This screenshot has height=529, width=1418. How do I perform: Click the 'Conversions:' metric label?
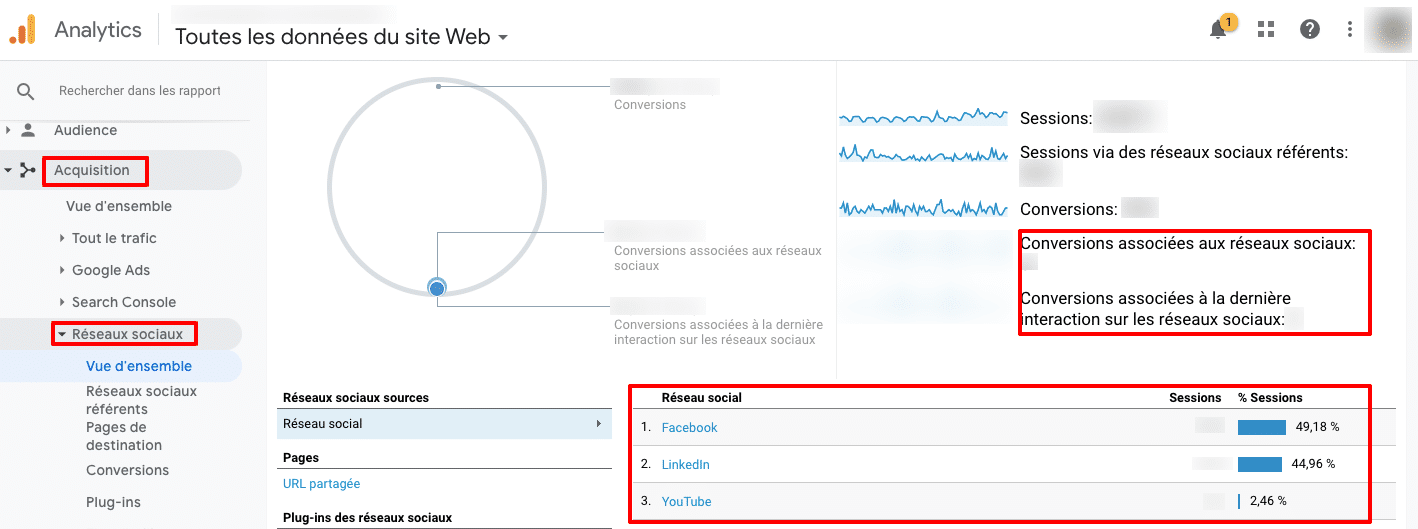click(x=1068, y=210)
